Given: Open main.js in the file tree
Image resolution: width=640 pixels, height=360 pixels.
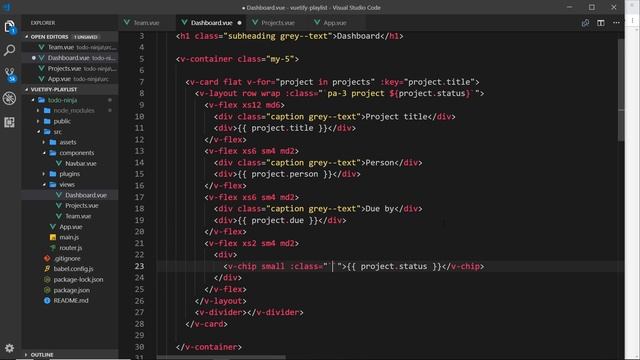Looking at the screenshot, I should [69, 237].
